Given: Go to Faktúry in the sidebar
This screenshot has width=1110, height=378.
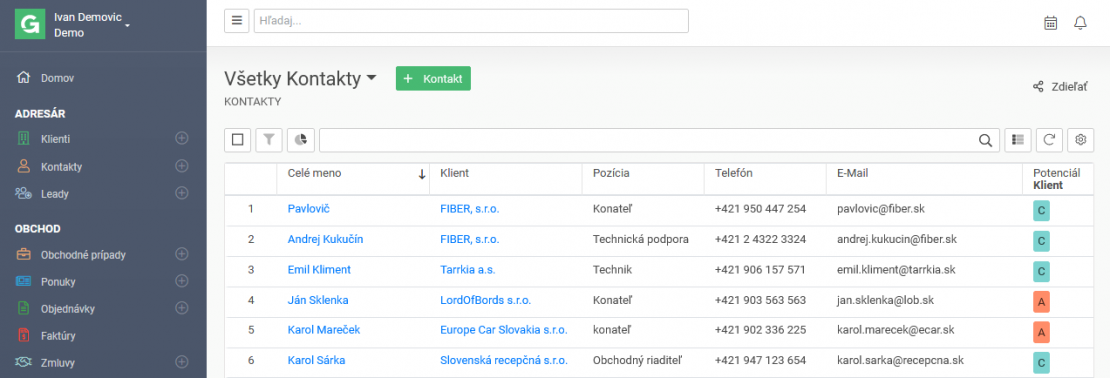Looking at the screenshot, I should pyautogui.click(x=58, y=336).
